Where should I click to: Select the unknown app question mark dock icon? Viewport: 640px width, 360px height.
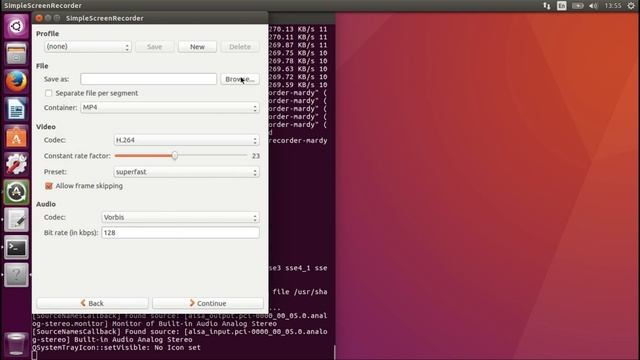[x=16, y=275]
